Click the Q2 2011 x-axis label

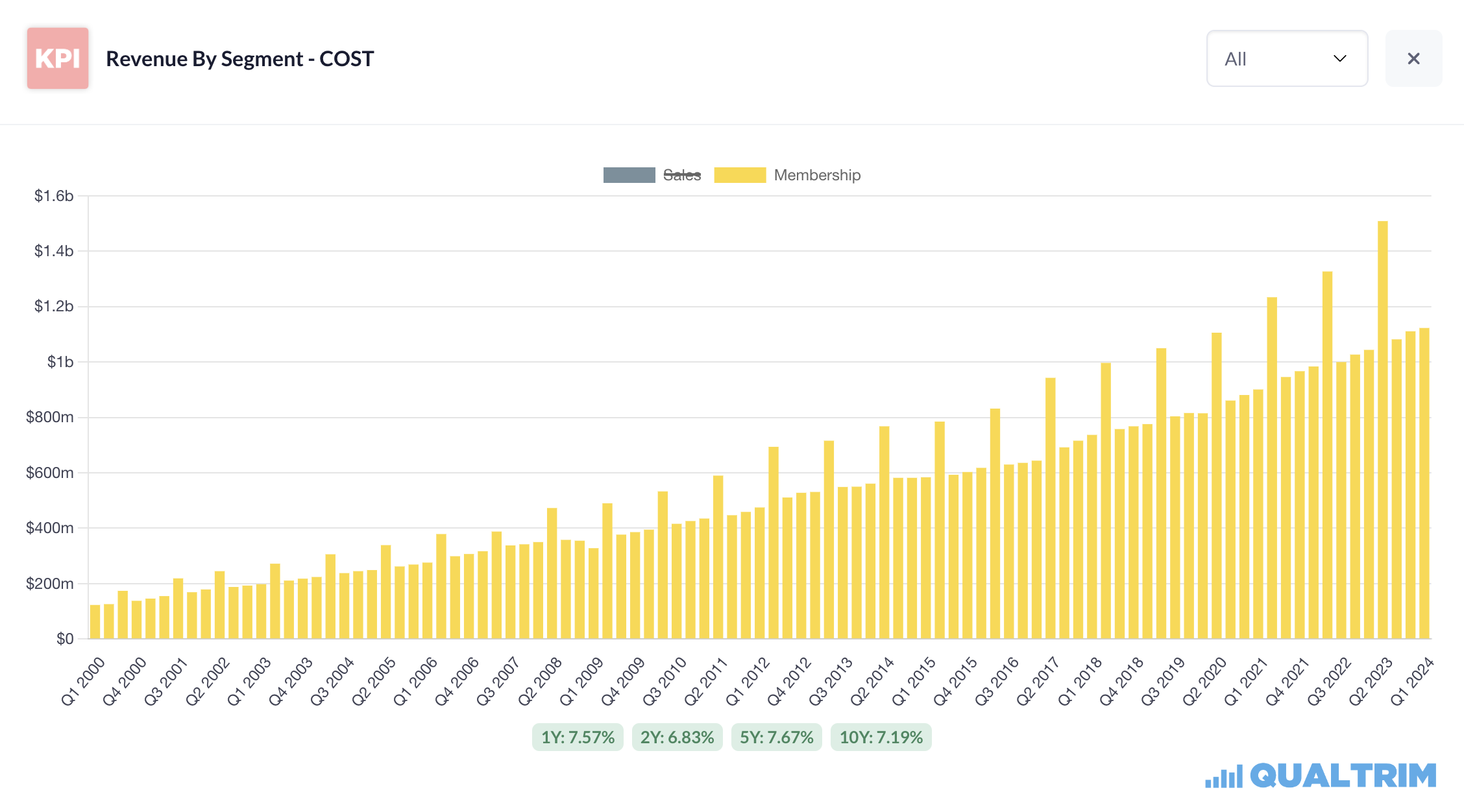(705, 681)
